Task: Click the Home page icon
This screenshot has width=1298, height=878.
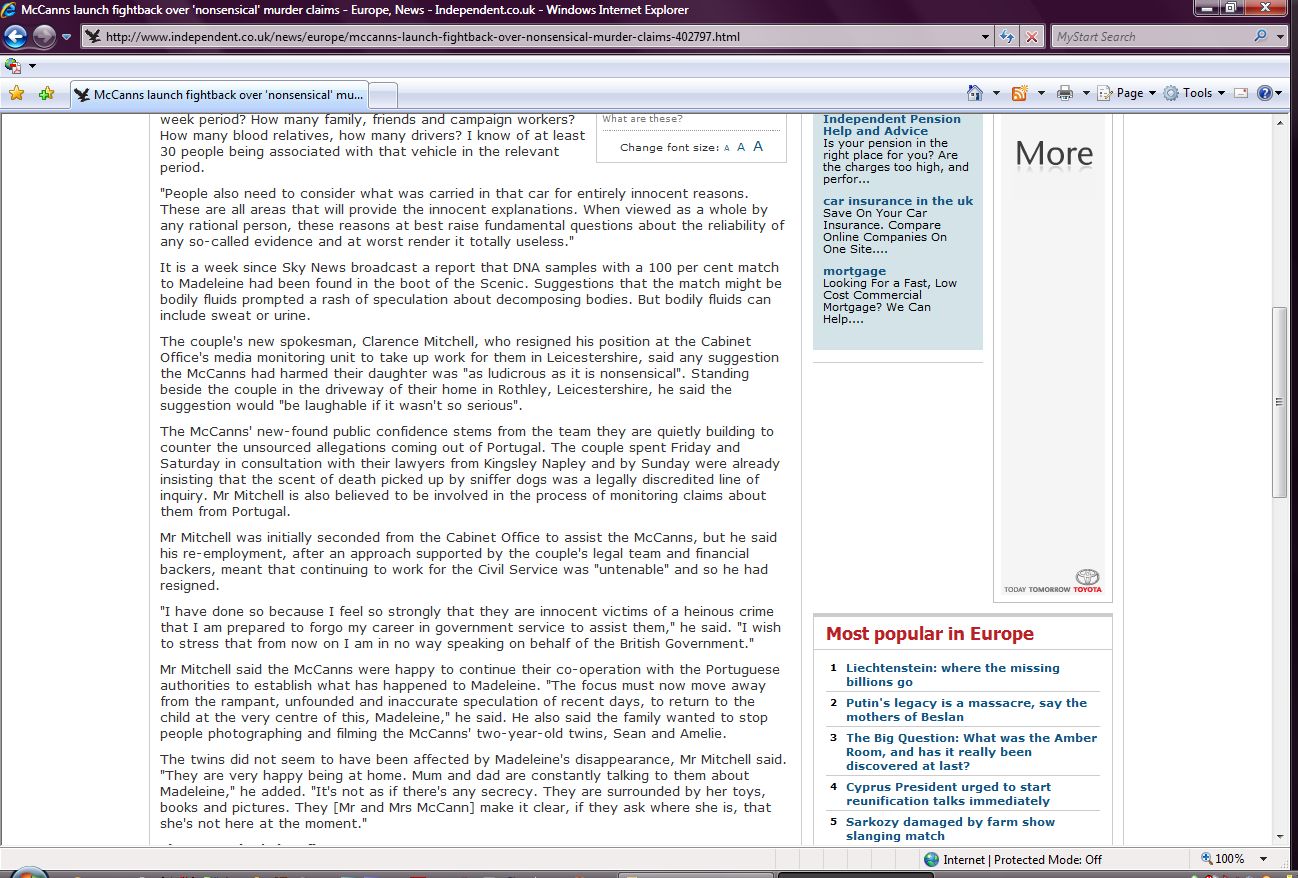Action: (975, 93)
